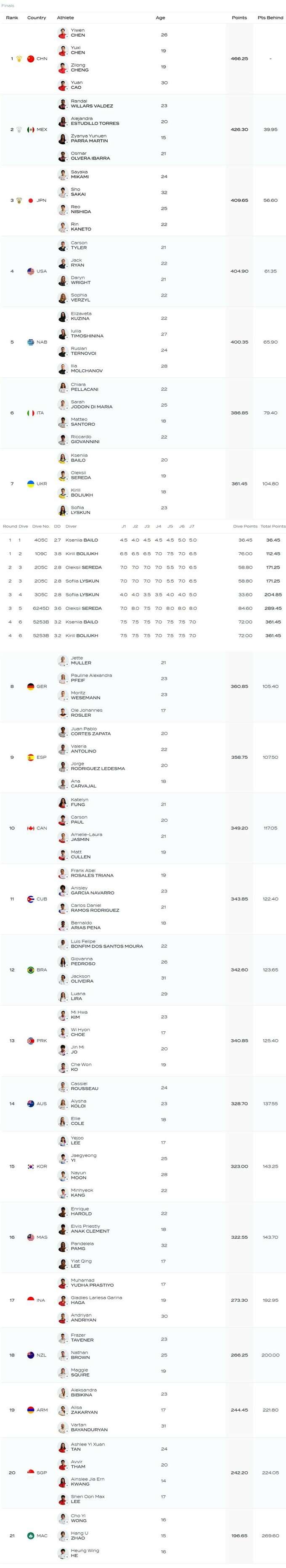This screenshot has height=1568, width=286.
Task: Click the Canada flag icon
Action: tap(30, 829)
